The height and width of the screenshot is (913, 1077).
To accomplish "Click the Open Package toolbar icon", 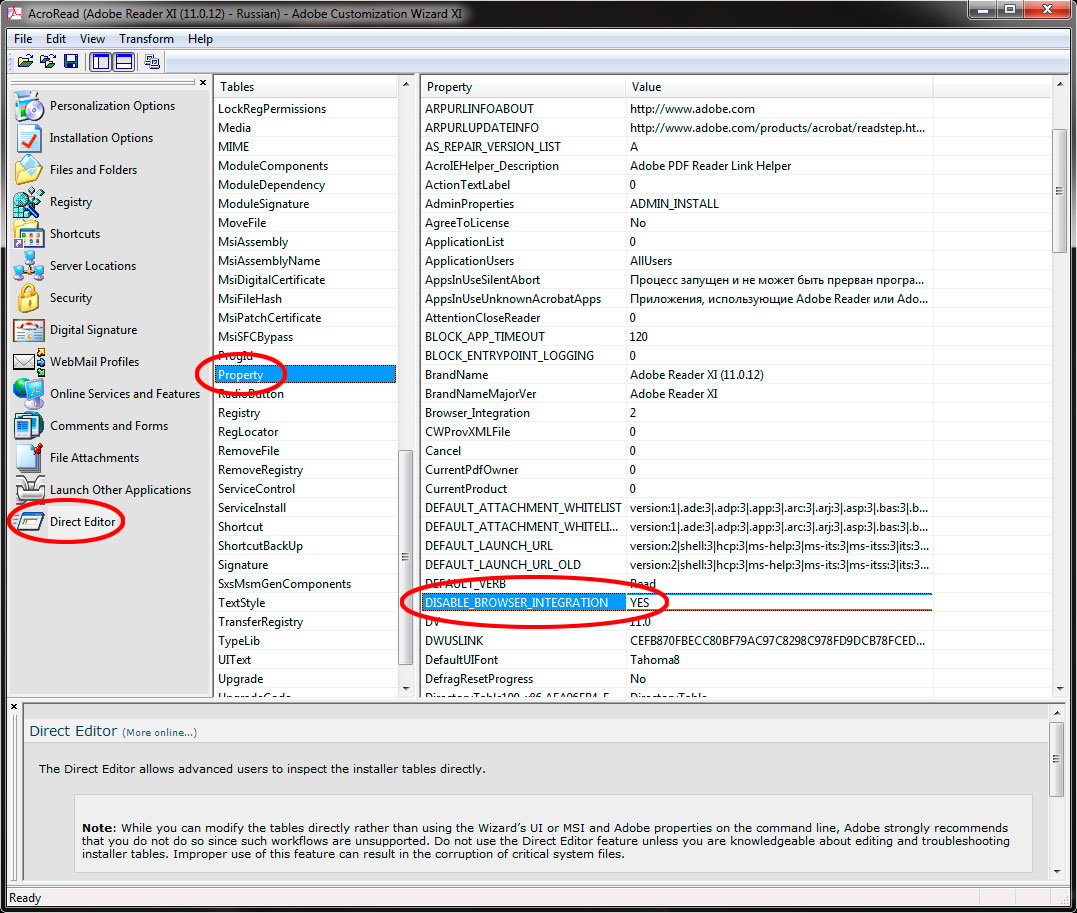I will pyautogui.click(x=25, y=62).
